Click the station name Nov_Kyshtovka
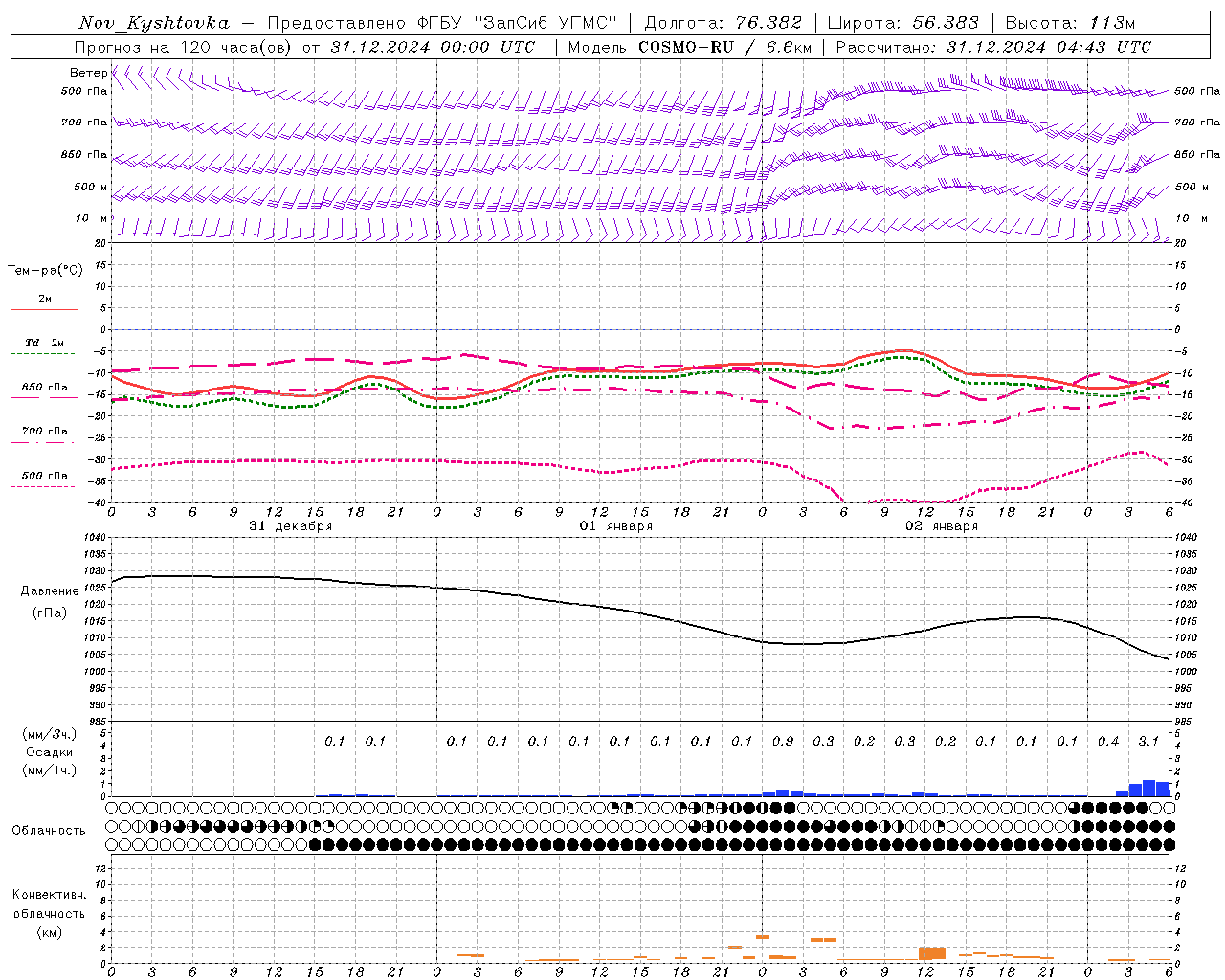This screenshot has height=980, width=1225. point(154,23)
